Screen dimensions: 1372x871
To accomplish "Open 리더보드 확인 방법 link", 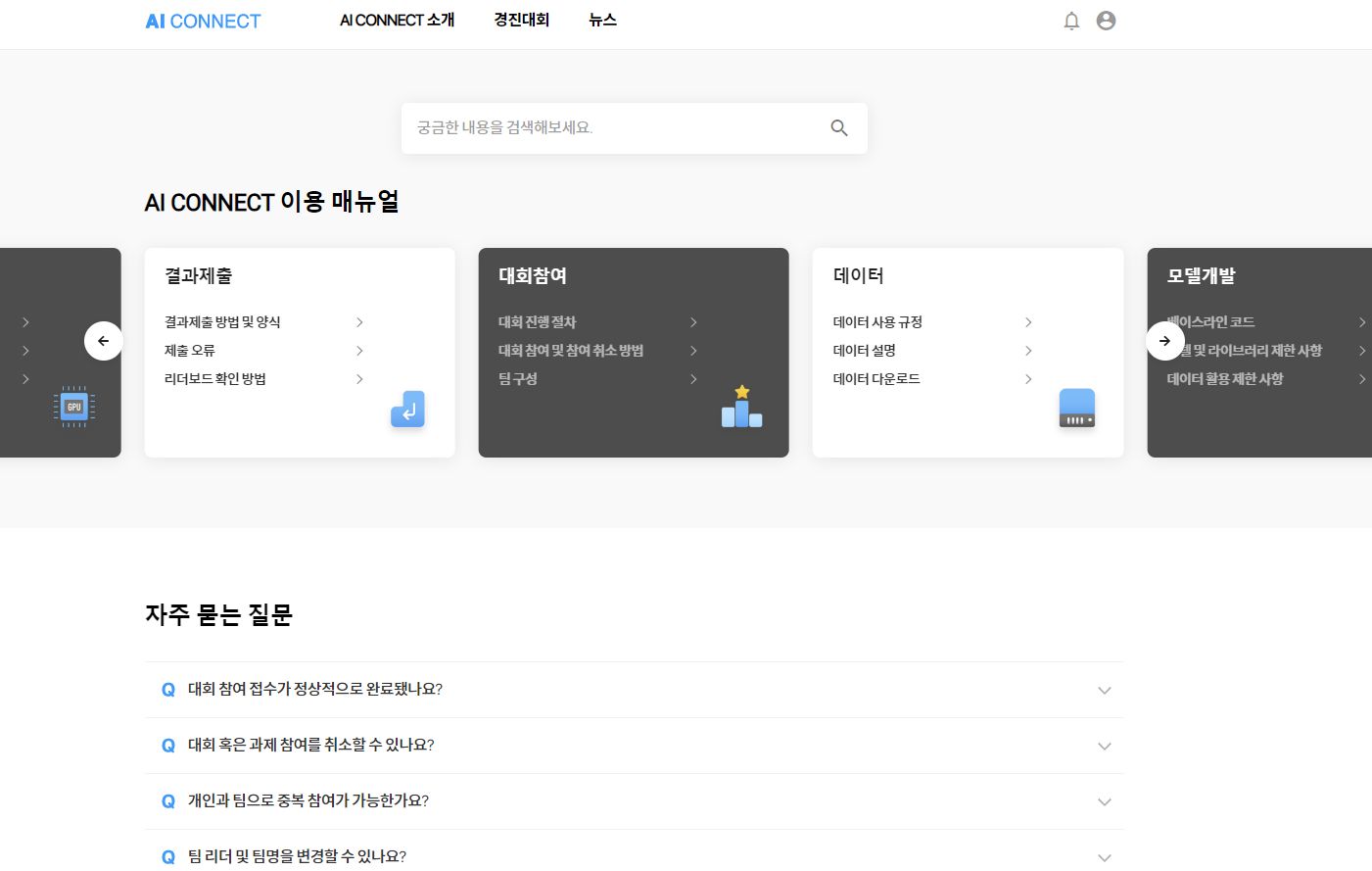I will point(215,379).
